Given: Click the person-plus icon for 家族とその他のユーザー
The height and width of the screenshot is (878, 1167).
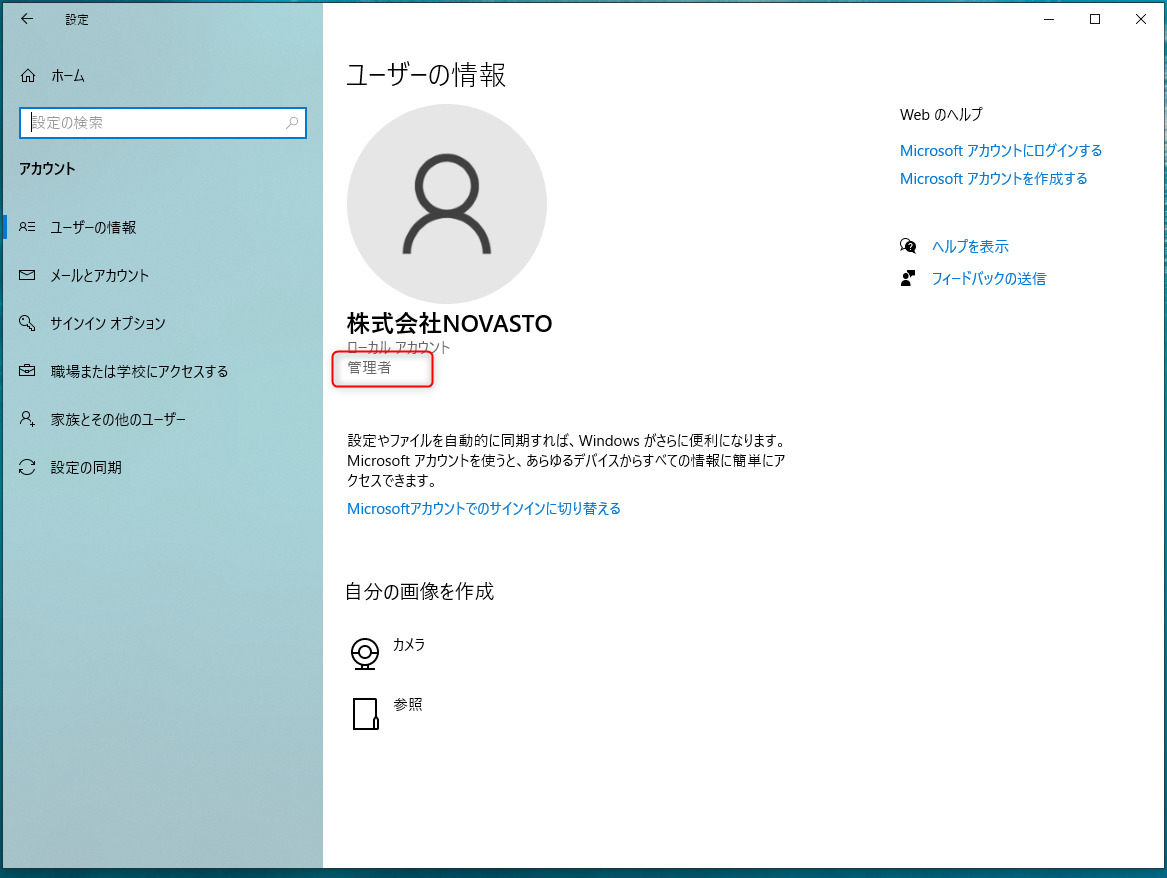Looking at the screenshot, I should tap(27, 419).
